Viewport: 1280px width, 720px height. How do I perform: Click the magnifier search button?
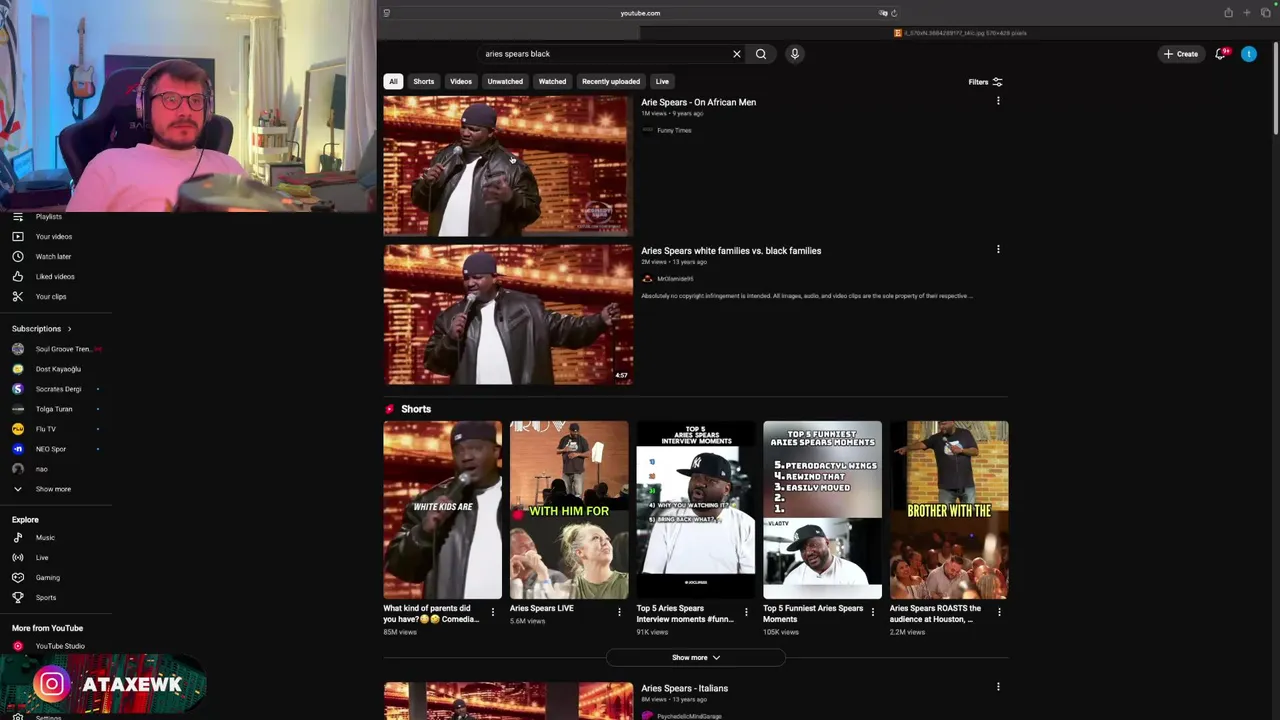click(x=761, y=54)
